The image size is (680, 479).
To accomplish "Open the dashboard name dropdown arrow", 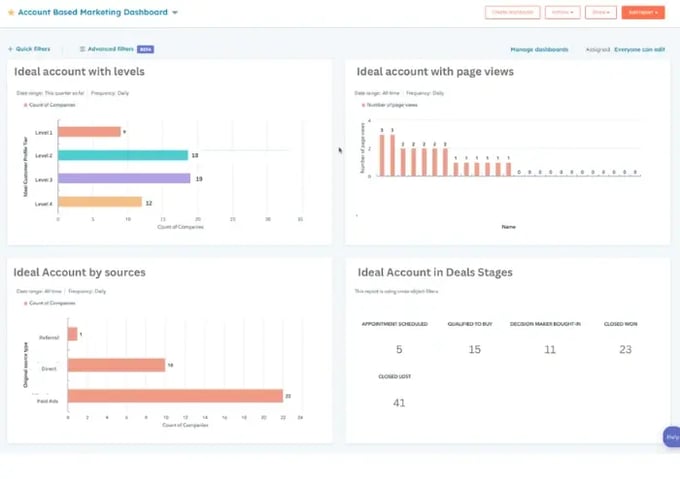I will point(175,13).
